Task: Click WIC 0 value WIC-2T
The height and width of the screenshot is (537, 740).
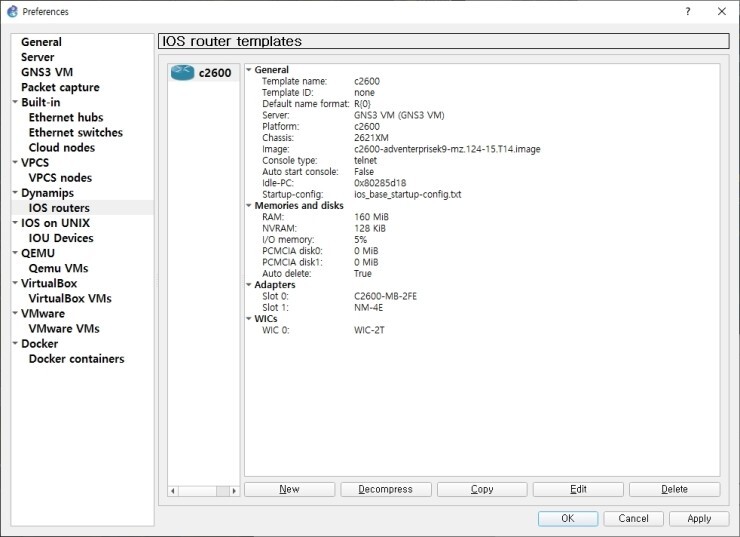Action: (369, 330)
